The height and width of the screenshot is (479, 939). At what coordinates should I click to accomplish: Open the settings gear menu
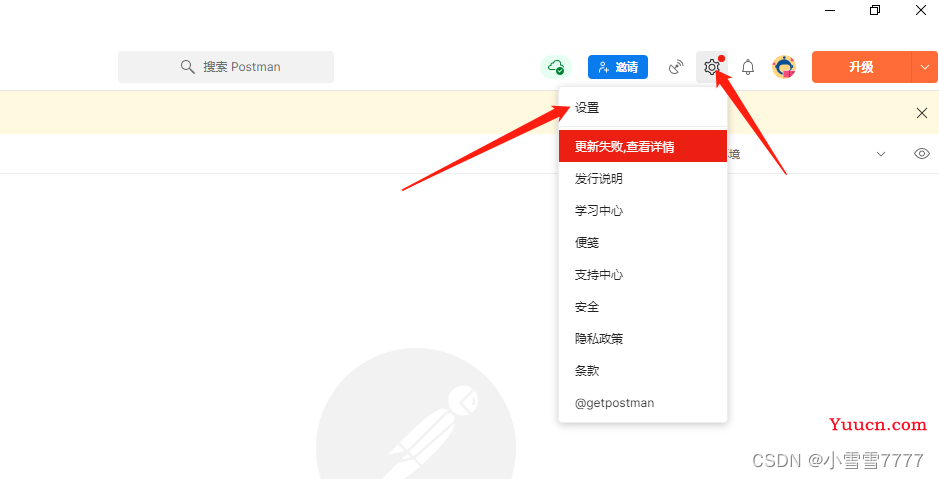(711, 67)
